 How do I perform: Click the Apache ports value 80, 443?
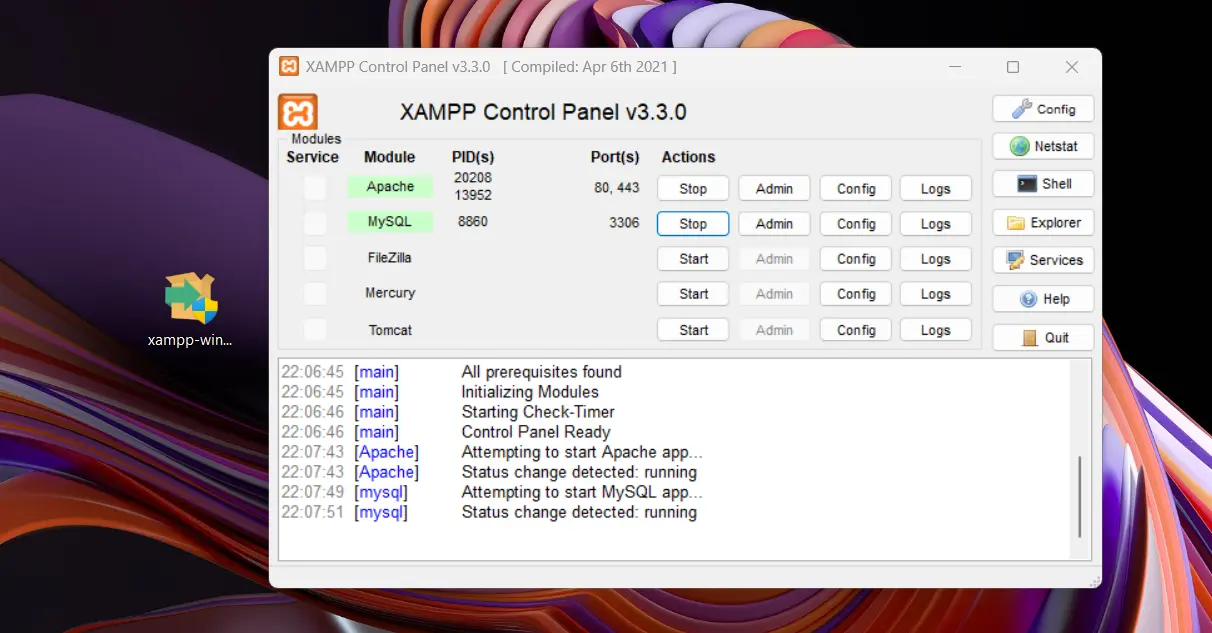click(x=617, y=187)
